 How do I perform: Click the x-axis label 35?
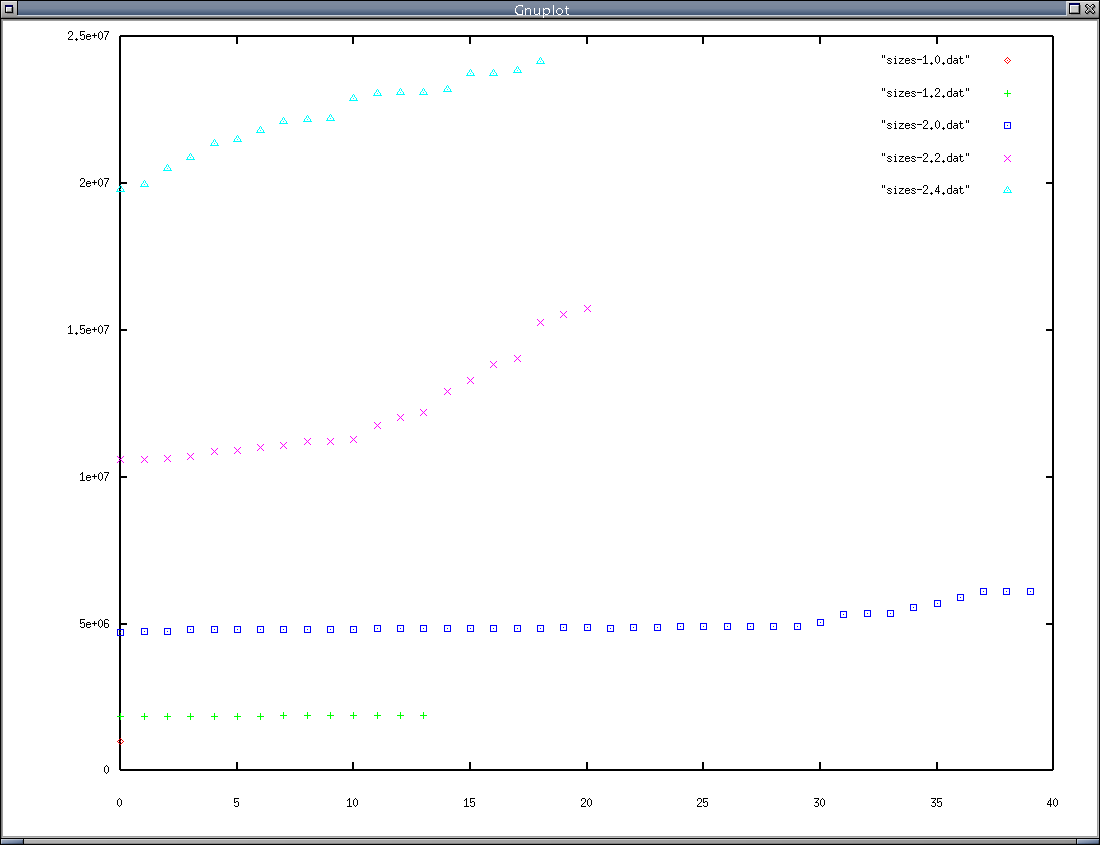pyautogui.click(x=937, y=803)
